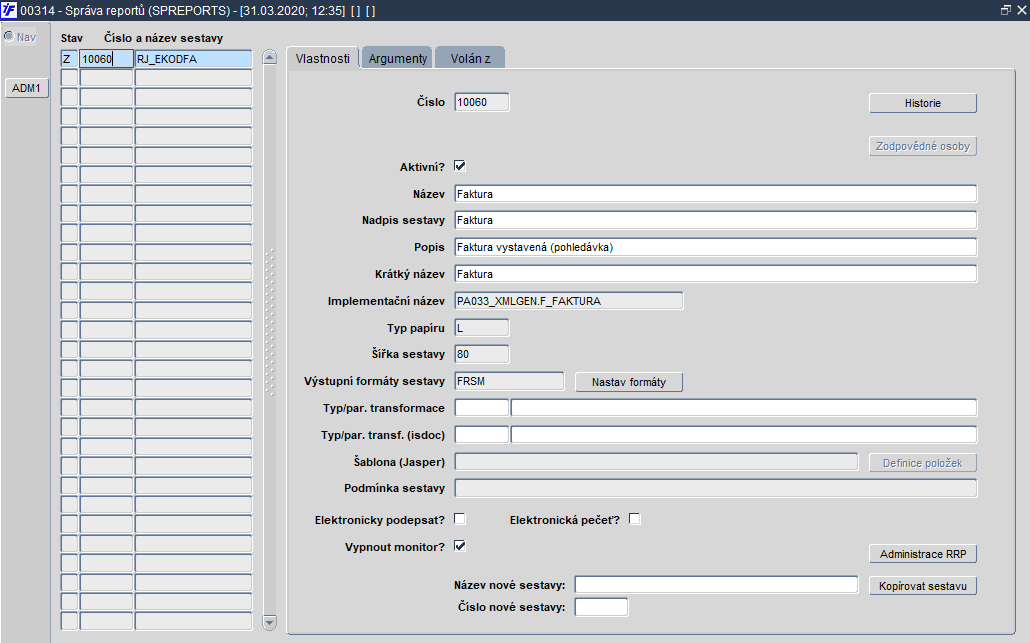
Task: Click the Implementační název field
Action: (x=569, y=301)
